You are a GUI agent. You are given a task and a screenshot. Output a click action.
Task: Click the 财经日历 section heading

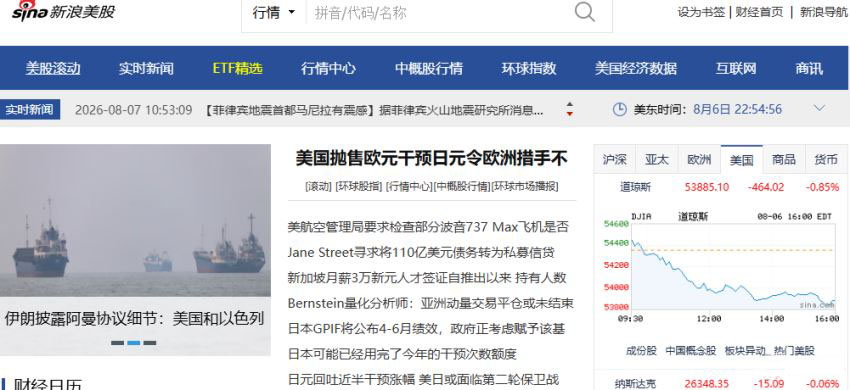47,384
